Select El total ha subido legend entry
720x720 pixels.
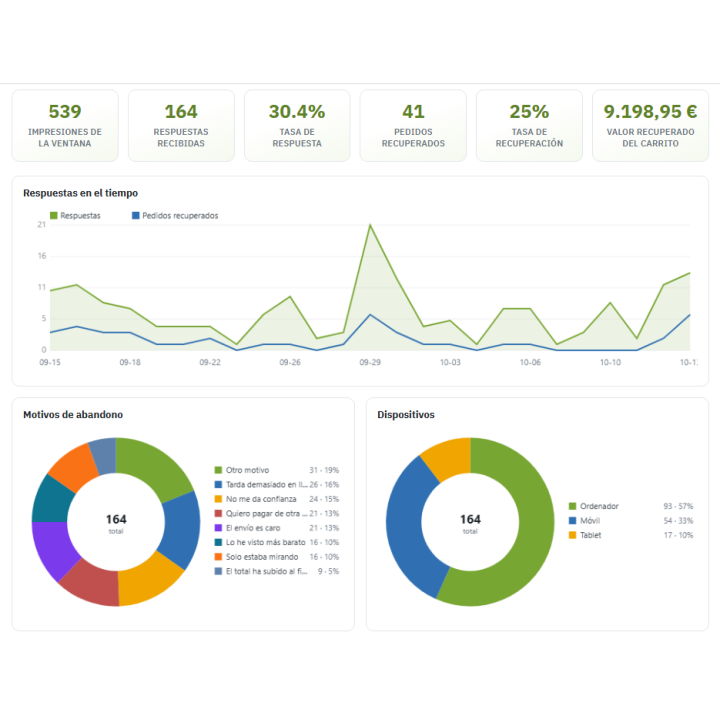coord(277,571)
